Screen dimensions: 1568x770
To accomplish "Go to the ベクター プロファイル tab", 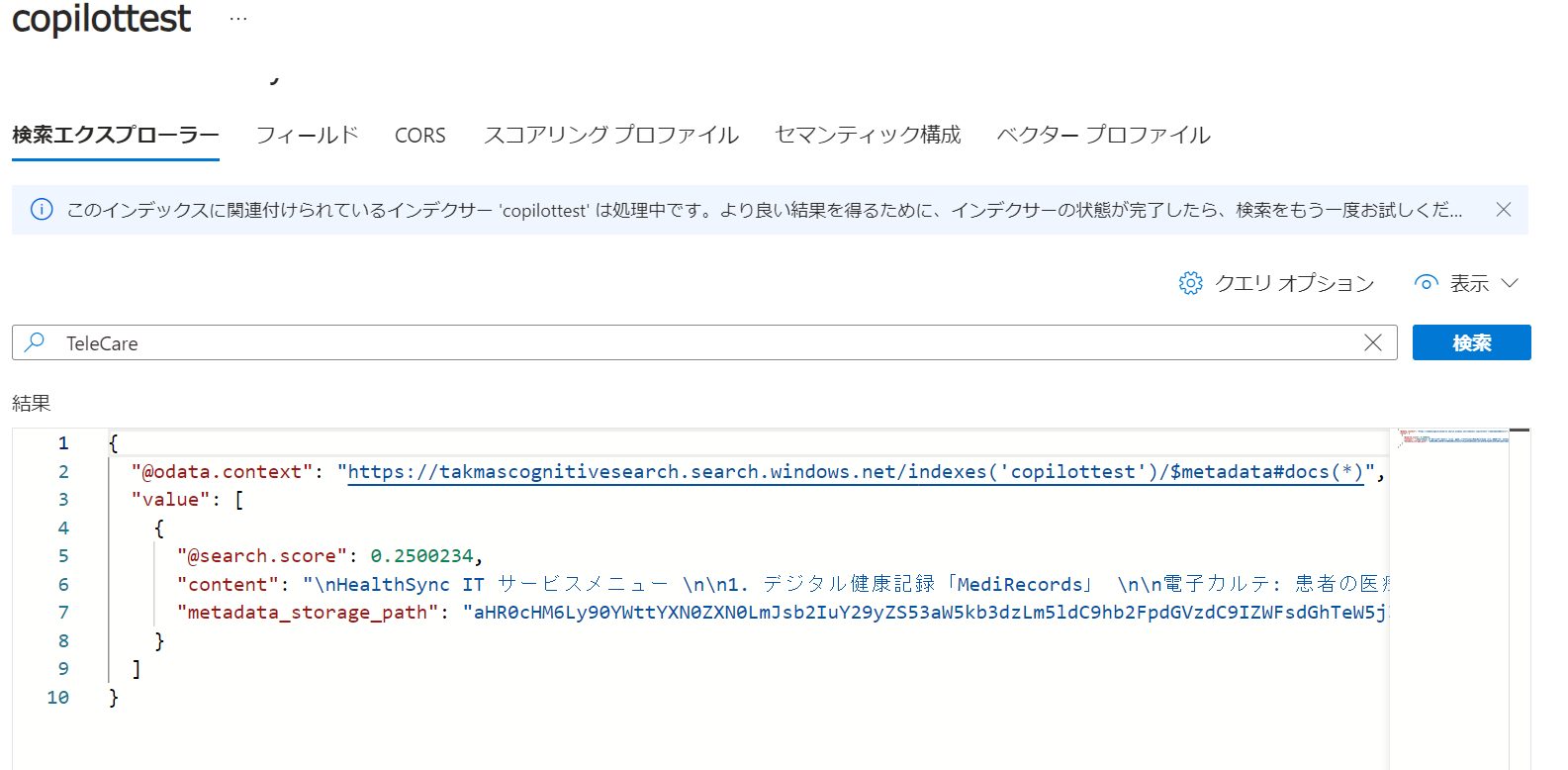I will coord(1103,135).
